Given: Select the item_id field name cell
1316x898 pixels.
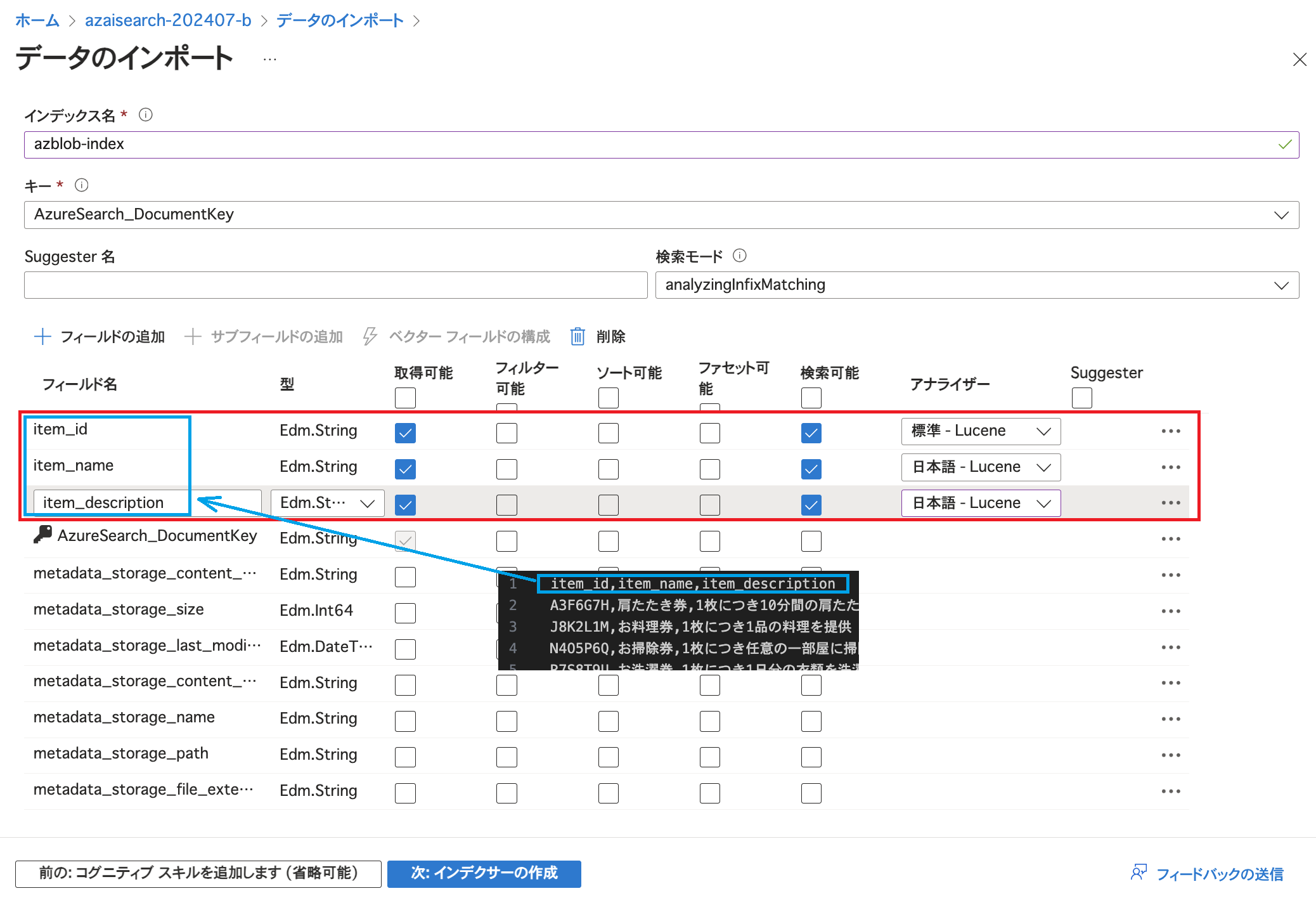Looking at the screenshot, I should point(60,429).
